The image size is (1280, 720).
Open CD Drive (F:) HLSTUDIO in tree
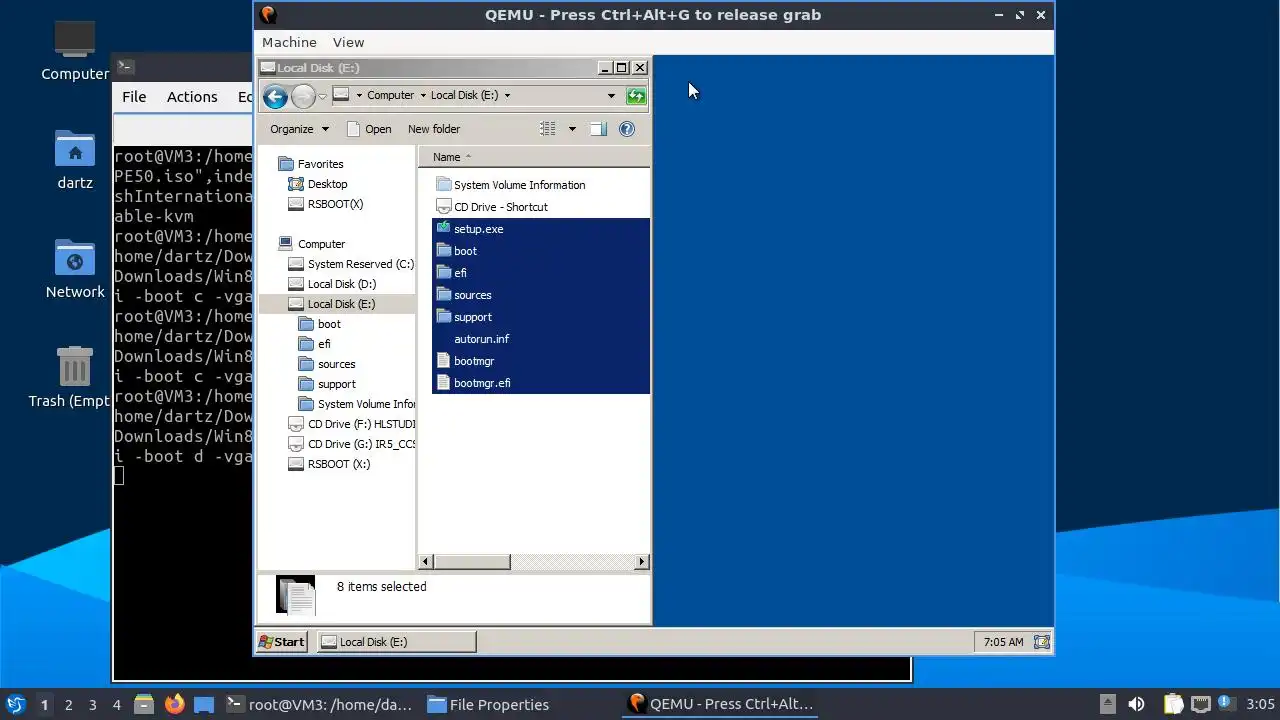click(361, 424)
